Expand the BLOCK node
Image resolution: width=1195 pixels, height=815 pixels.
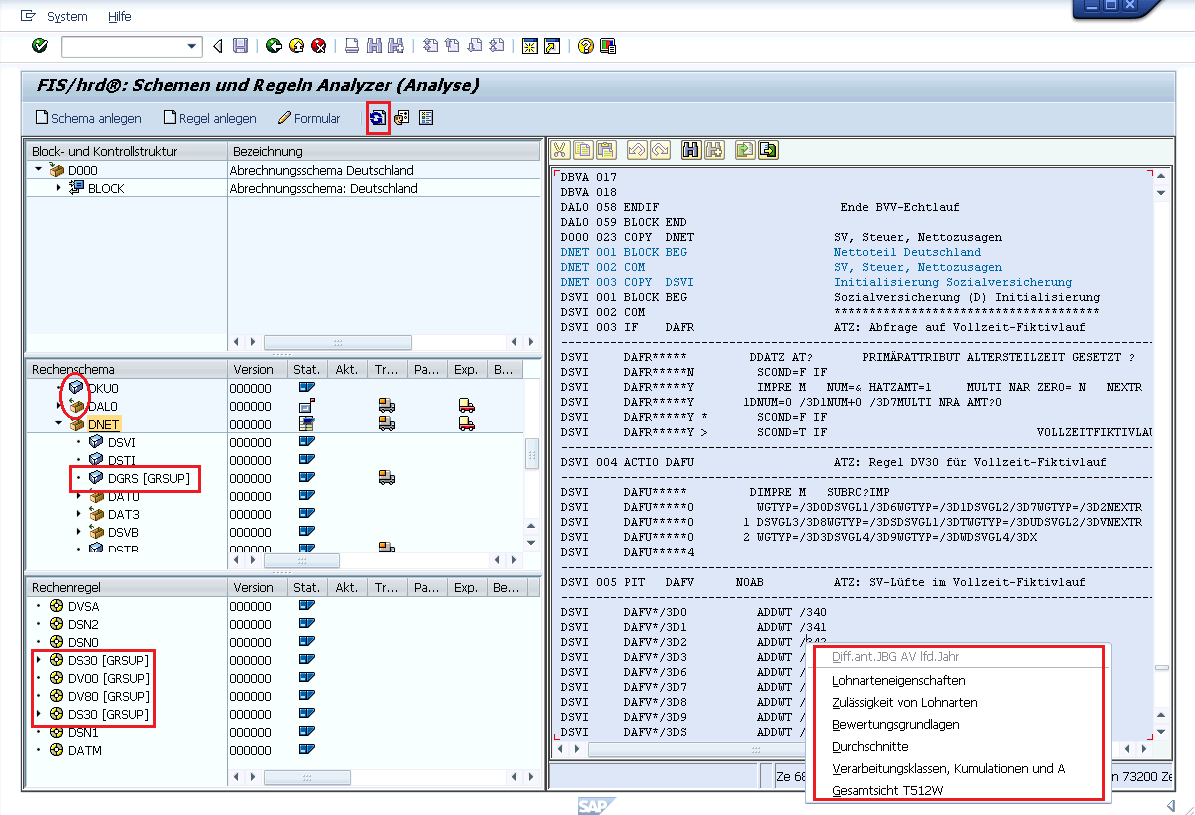coord(59,188)
